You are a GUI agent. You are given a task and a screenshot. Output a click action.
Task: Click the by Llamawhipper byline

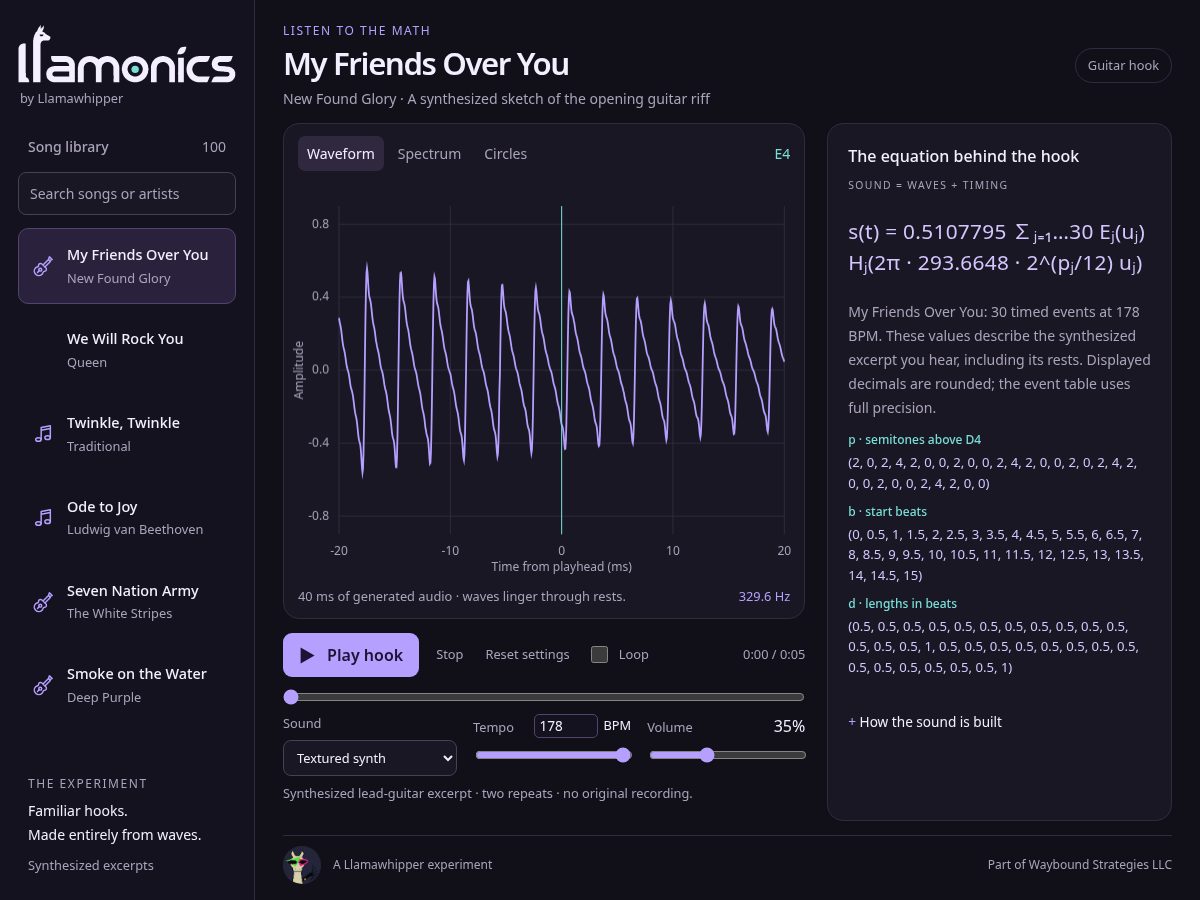[x=72, y=99]
